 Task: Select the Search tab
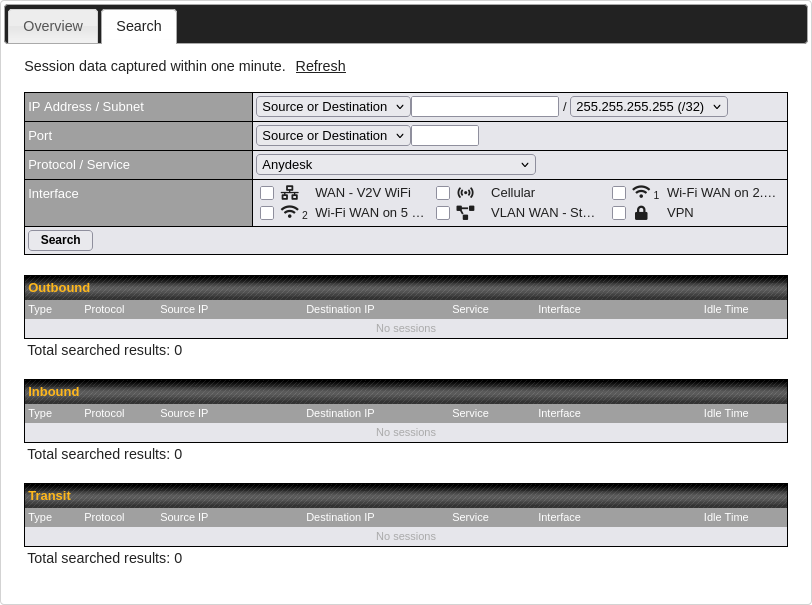139,26
